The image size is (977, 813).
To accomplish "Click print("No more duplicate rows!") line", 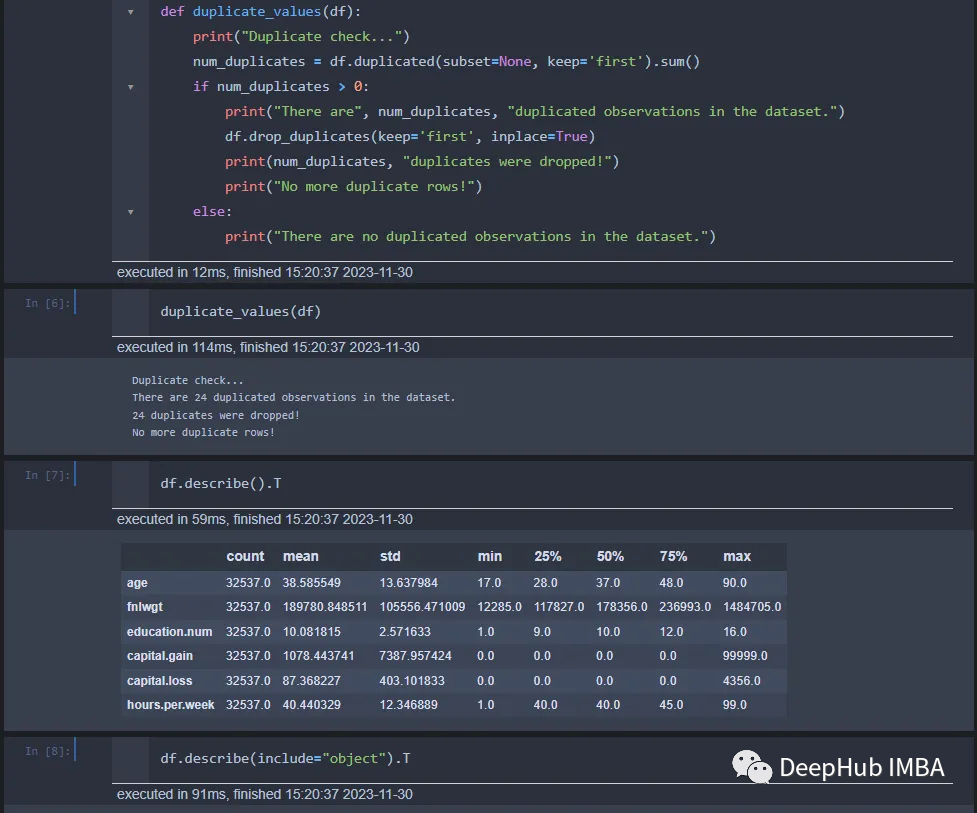I will point(353,187).
